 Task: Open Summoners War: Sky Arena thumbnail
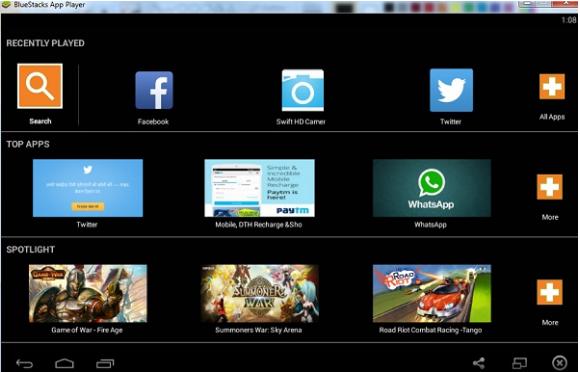pyautogui.click(x=260, y=293)
